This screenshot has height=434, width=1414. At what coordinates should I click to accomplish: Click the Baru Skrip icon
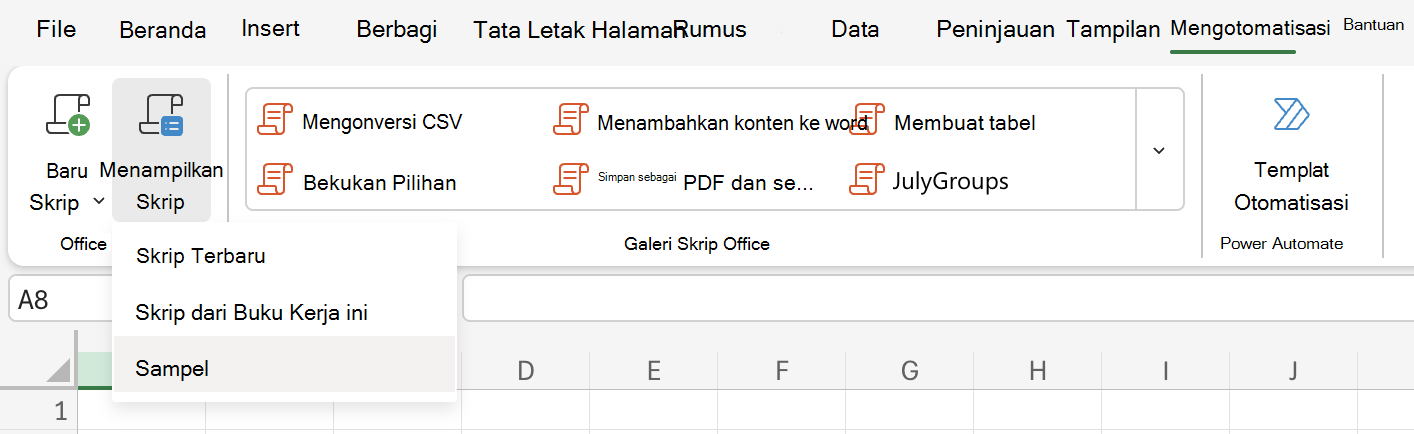click(x=68, y=114)
